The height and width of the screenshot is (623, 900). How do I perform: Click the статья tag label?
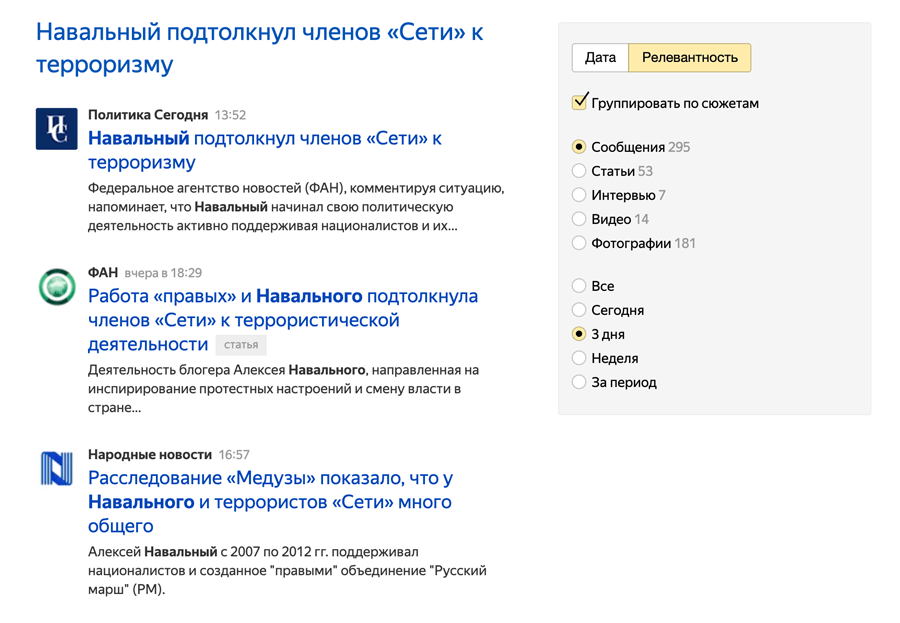click(x=241, y=345)
